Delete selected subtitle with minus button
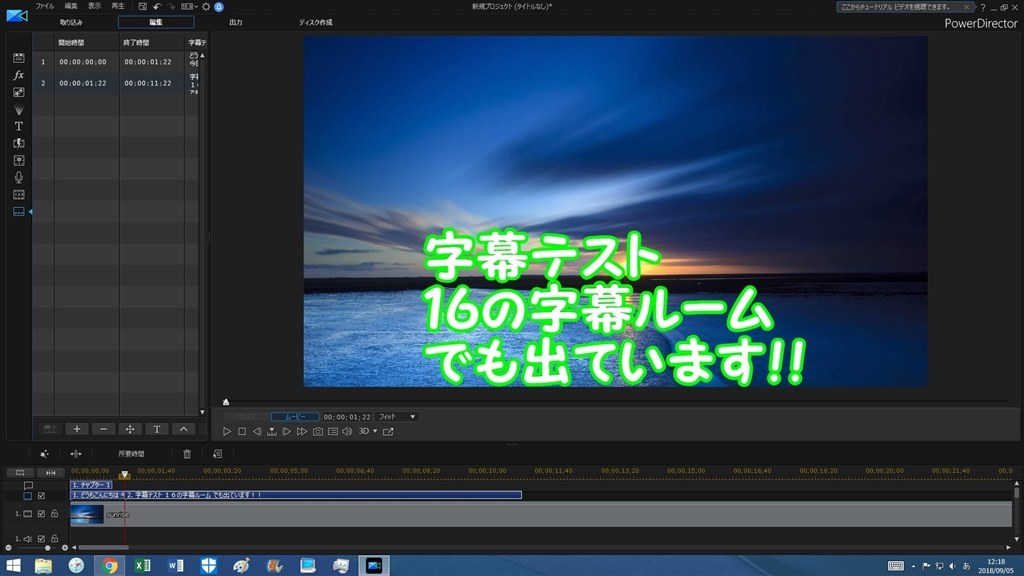The image size is (1024, 576). tap(102, 428)
